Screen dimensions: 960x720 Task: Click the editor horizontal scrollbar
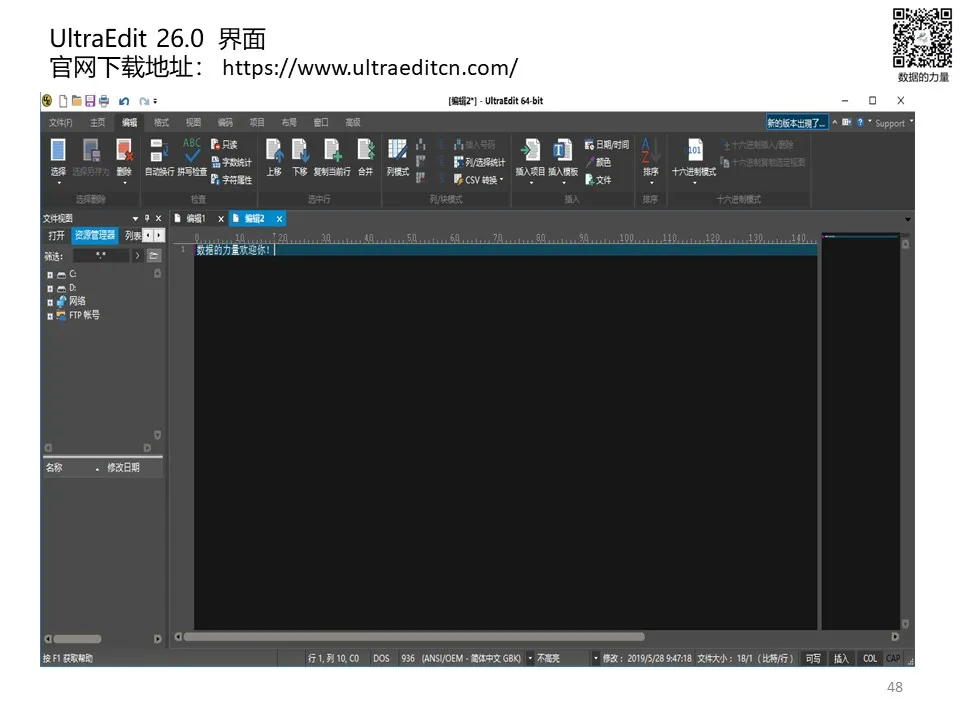(414, 637)
